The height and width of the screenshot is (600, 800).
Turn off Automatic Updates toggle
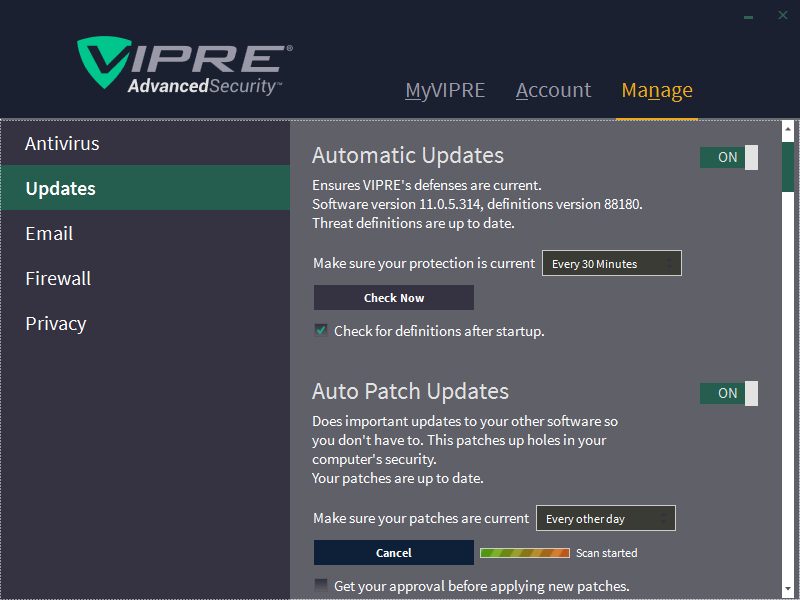(x=729, y=157)
